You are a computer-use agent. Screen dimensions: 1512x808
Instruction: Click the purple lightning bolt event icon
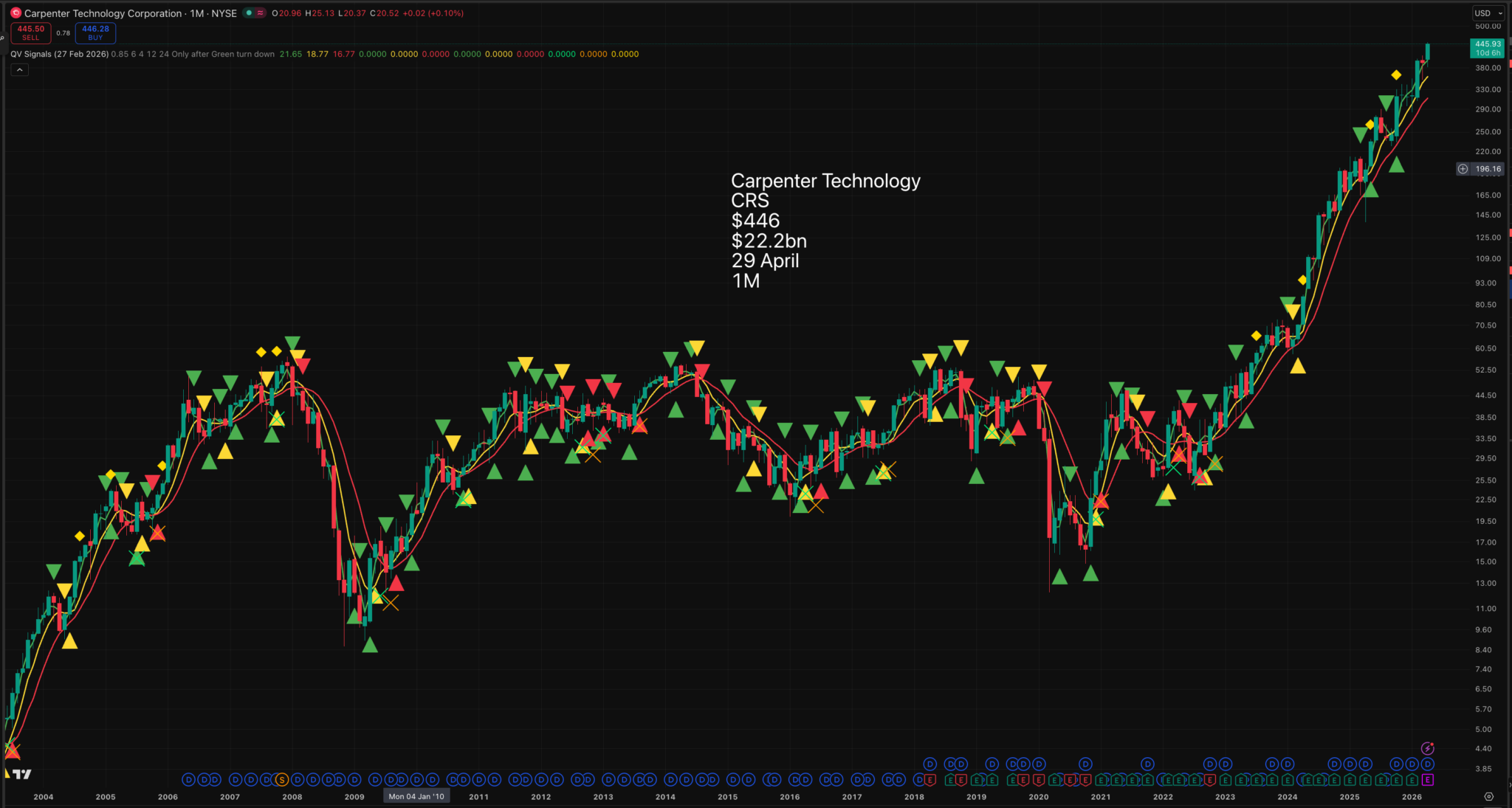1427,748
